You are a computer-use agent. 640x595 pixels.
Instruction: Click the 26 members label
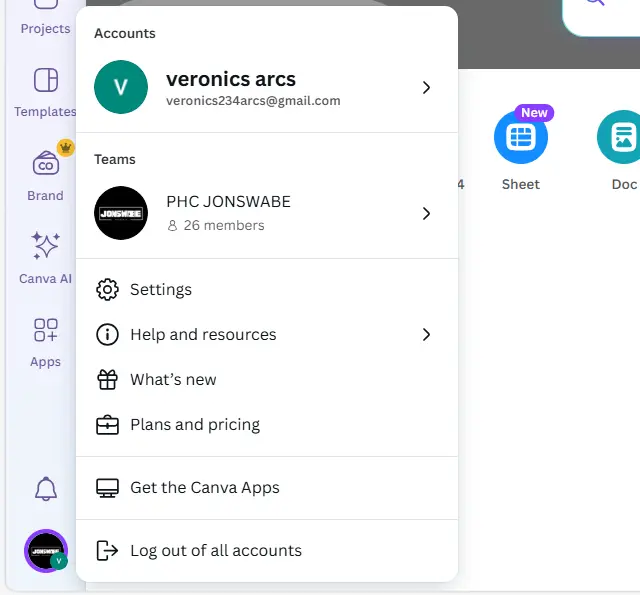224,225
